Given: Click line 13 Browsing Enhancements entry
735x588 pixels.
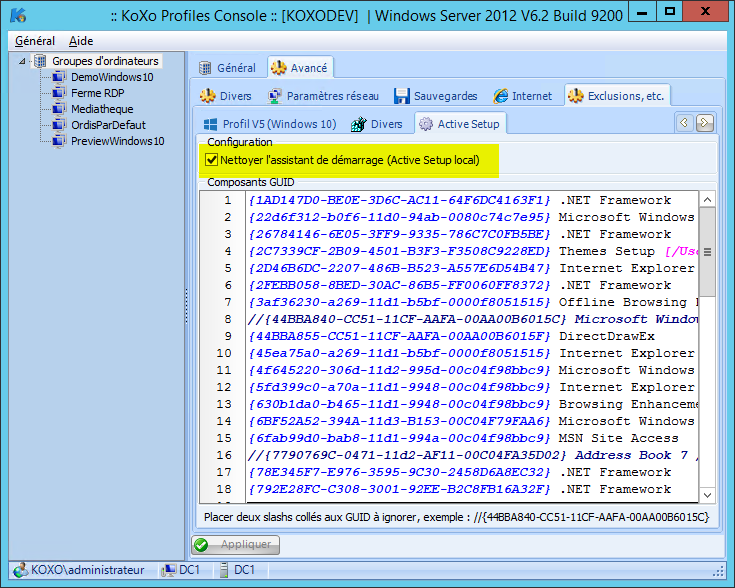Looking at the screenshot, I should coord(472,404).
